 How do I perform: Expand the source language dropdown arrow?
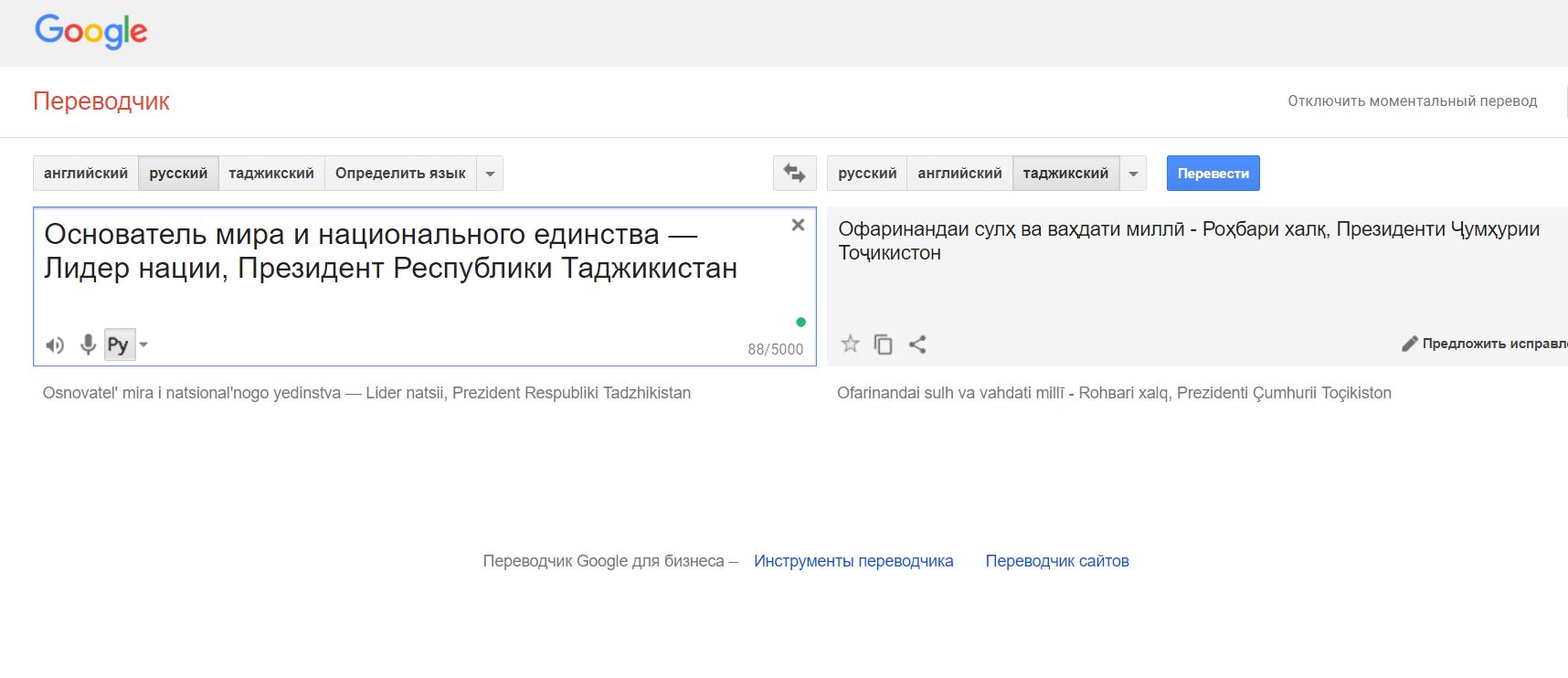pos(490,174)
